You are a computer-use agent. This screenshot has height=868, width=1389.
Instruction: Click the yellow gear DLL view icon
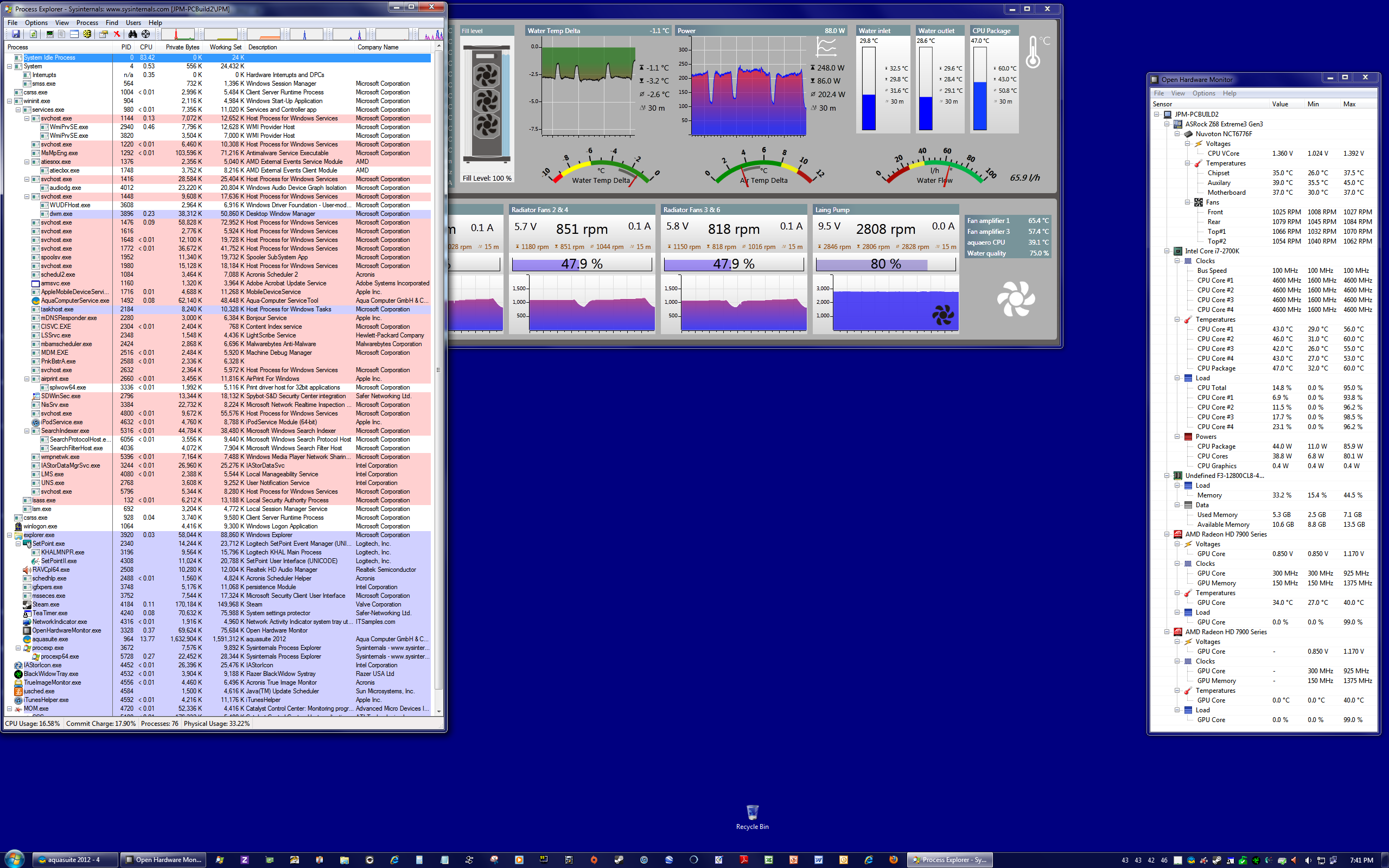point(87,34)
